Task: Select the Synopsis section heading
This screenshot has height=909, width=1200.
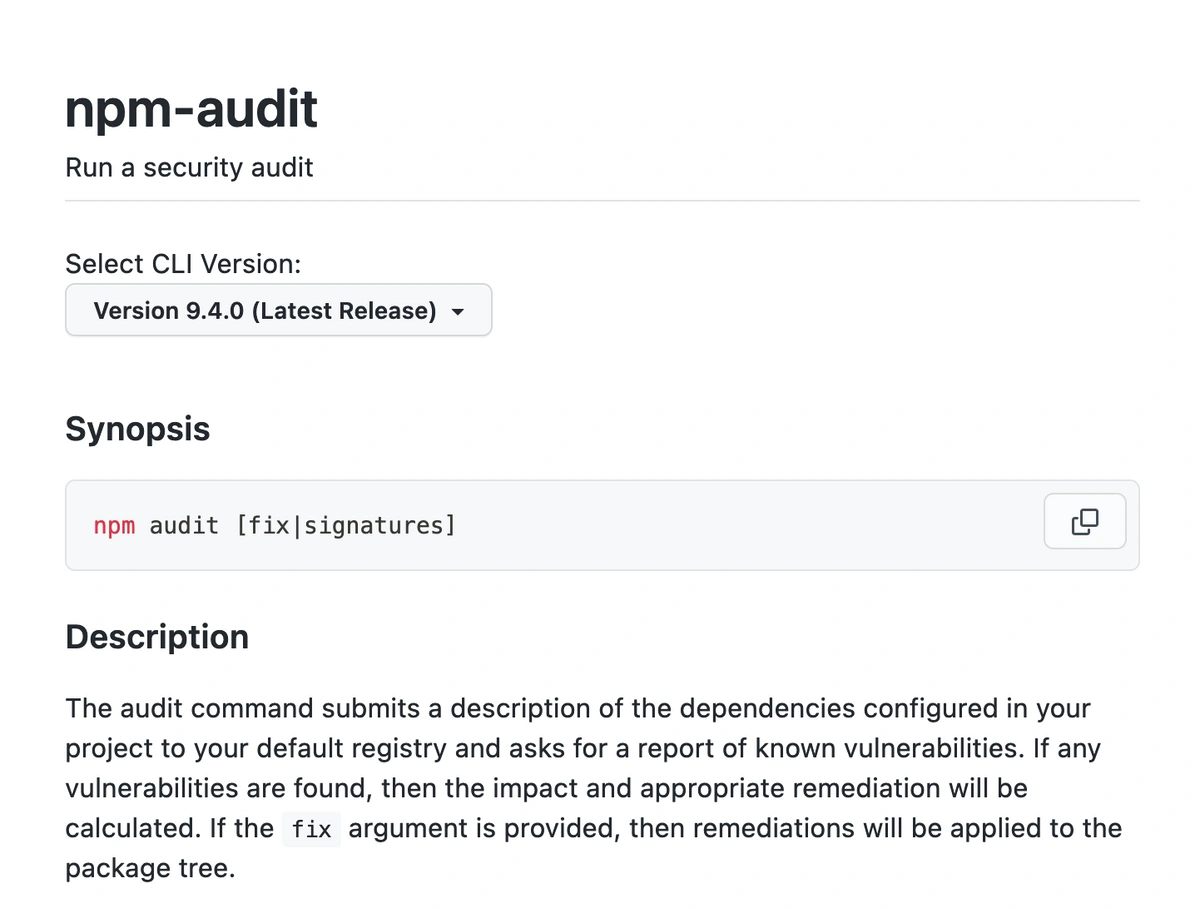Action: coord(138,429)
